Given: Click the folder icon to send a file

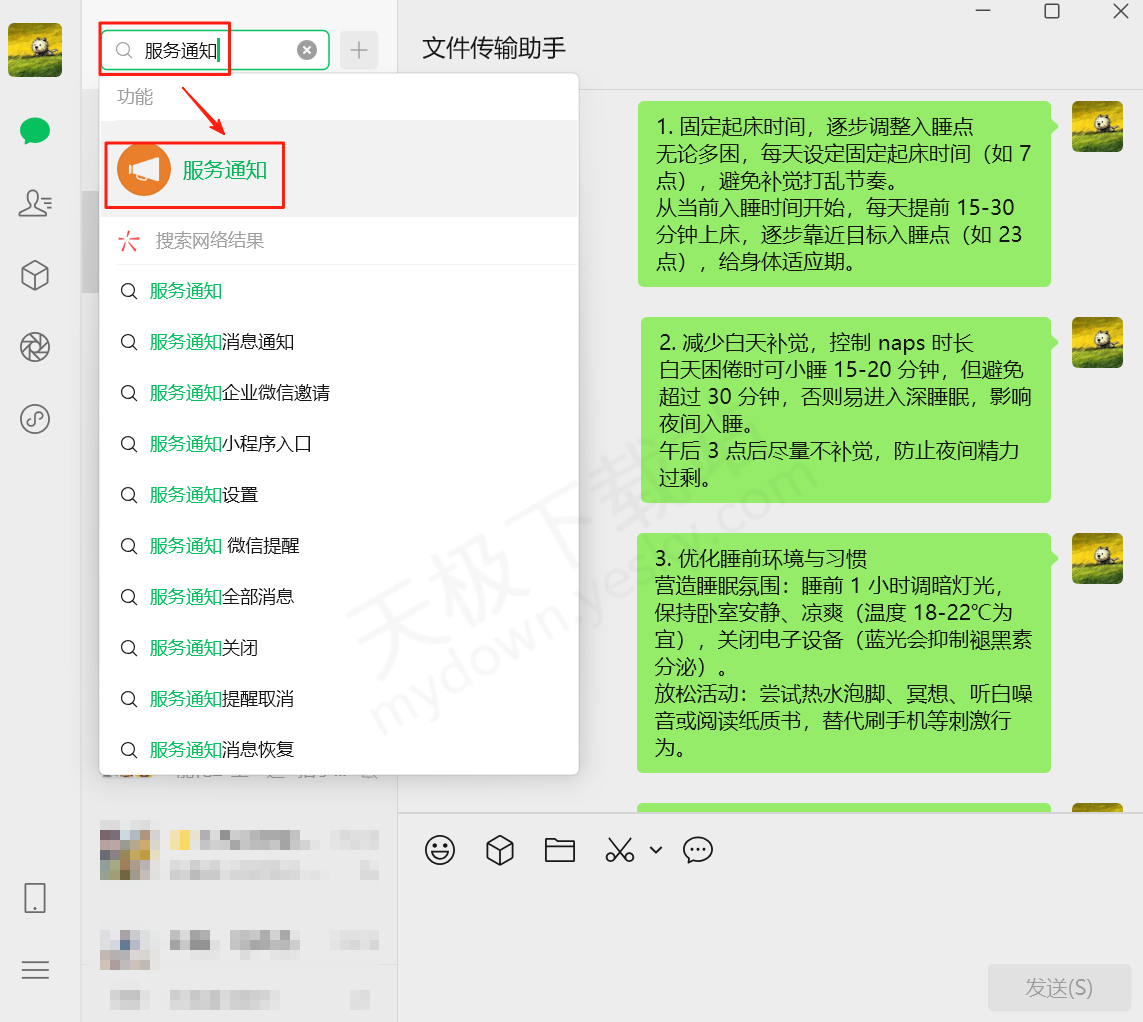Looking at the screenshot, I should click(x=559, y=850).
